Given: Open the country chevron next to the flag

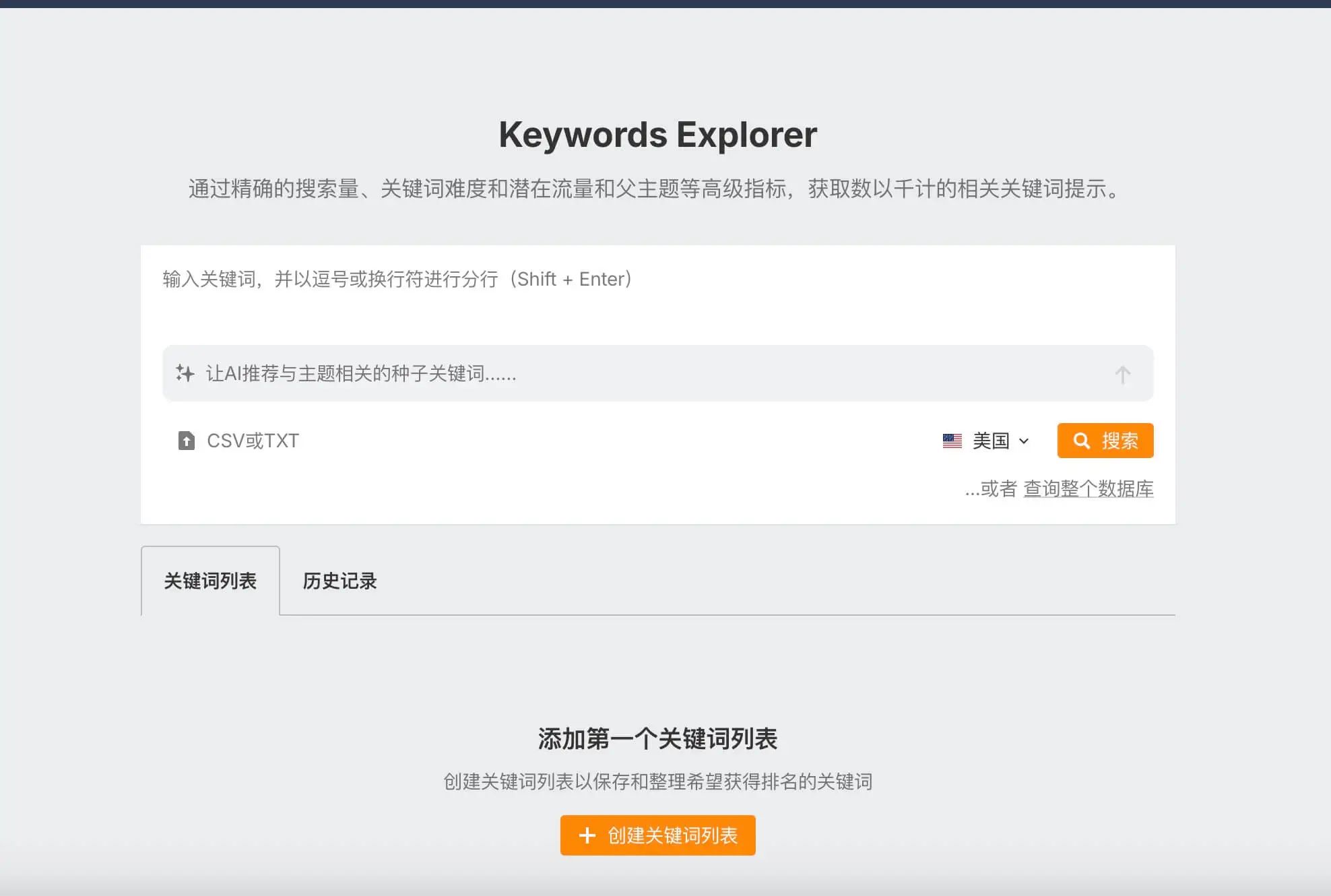Looking at the screenshot, I should tap(1025, 441).
